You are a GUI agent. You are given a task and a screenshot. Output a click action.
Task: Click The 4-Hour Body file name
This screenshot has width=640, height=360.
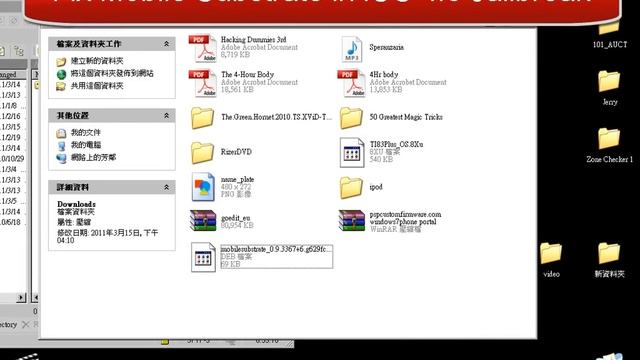pyautogui.click(x=247, y=74)
